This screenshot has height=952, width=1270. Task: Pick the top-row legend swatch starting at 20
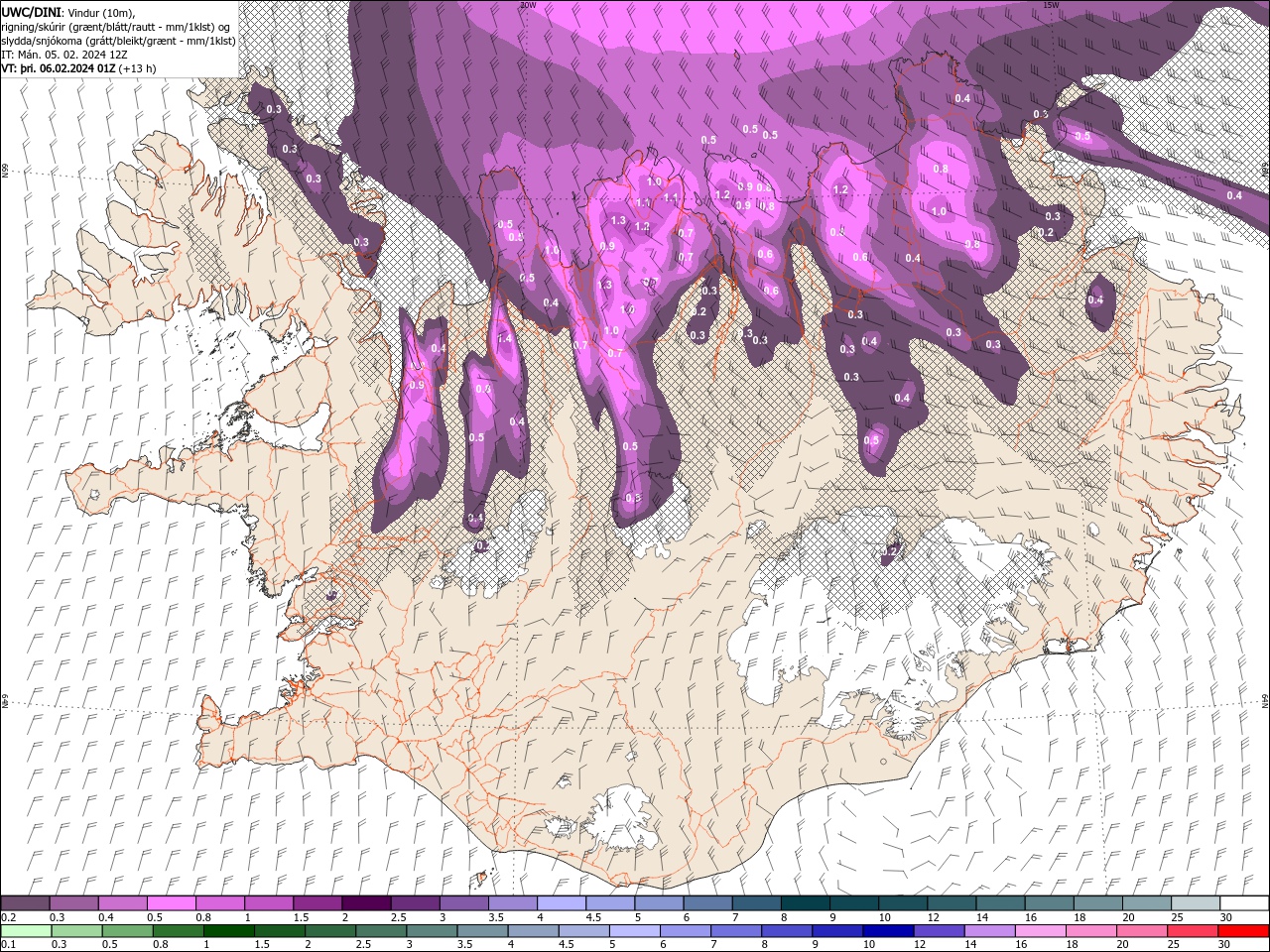click(1146, 903)
